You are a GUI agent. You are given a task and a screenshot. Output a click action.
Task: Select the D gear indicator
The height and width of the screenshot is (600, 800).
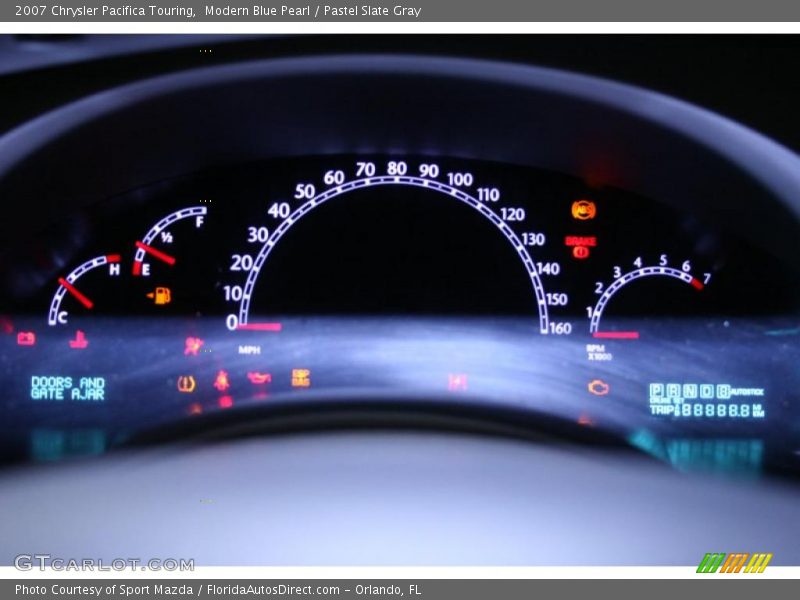point(707,391)
